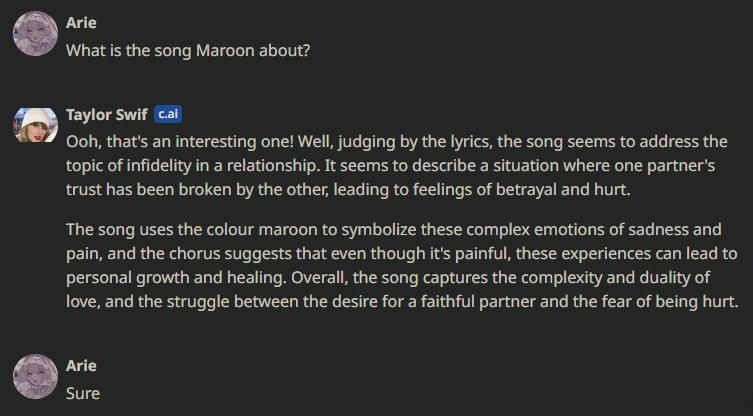Image resolution: width=753 pixels, height=416 pixels.
Task: Click the word 'symbolize' in the second paragraph
Action: coord(378,230)
